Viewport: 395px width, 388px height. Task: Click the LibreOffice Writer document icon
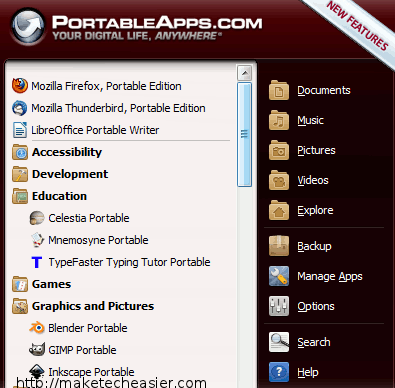[x=20, y=130]
